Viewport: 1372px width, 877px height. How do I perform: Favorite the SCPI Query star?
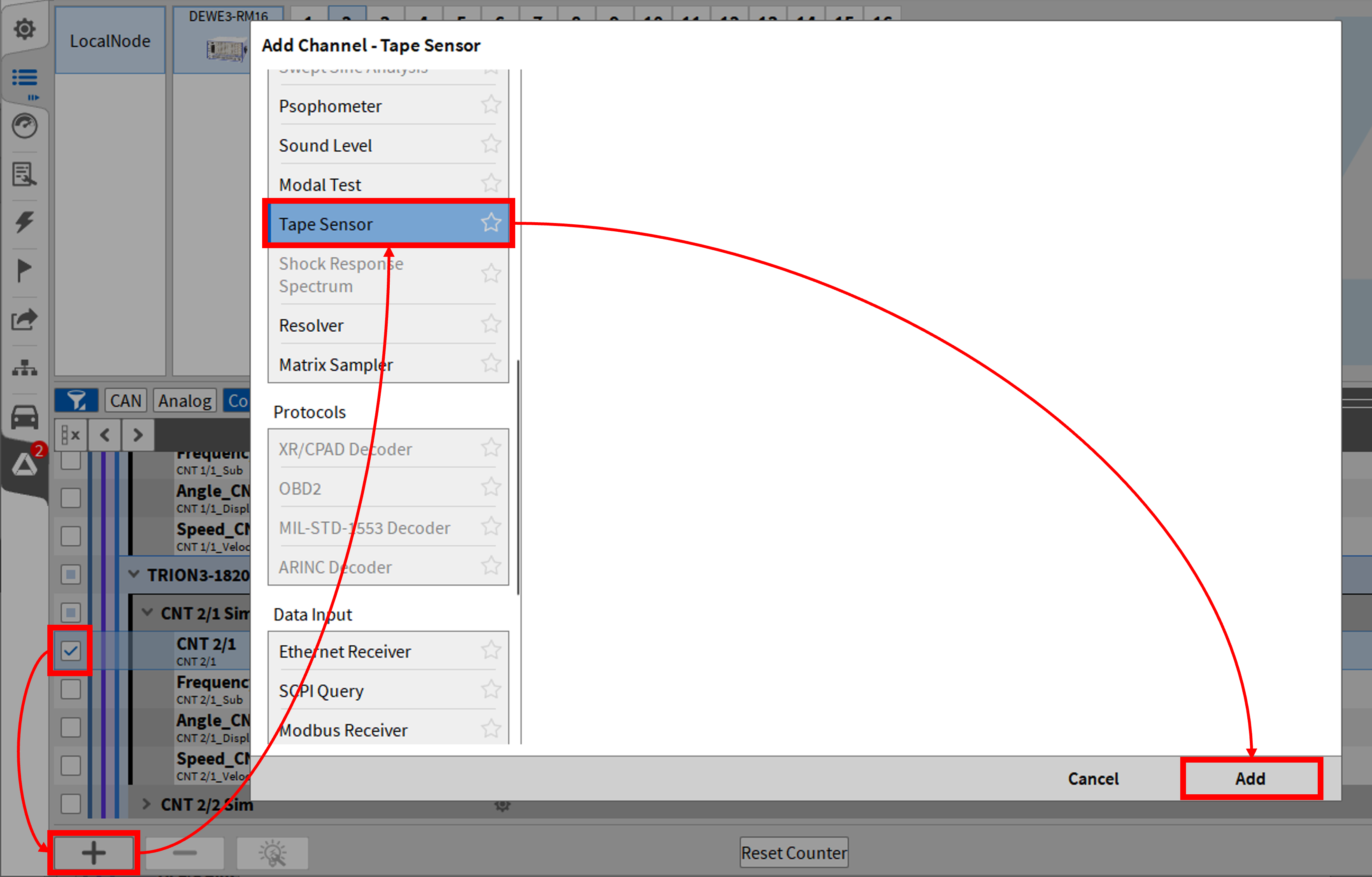[491, 689]
